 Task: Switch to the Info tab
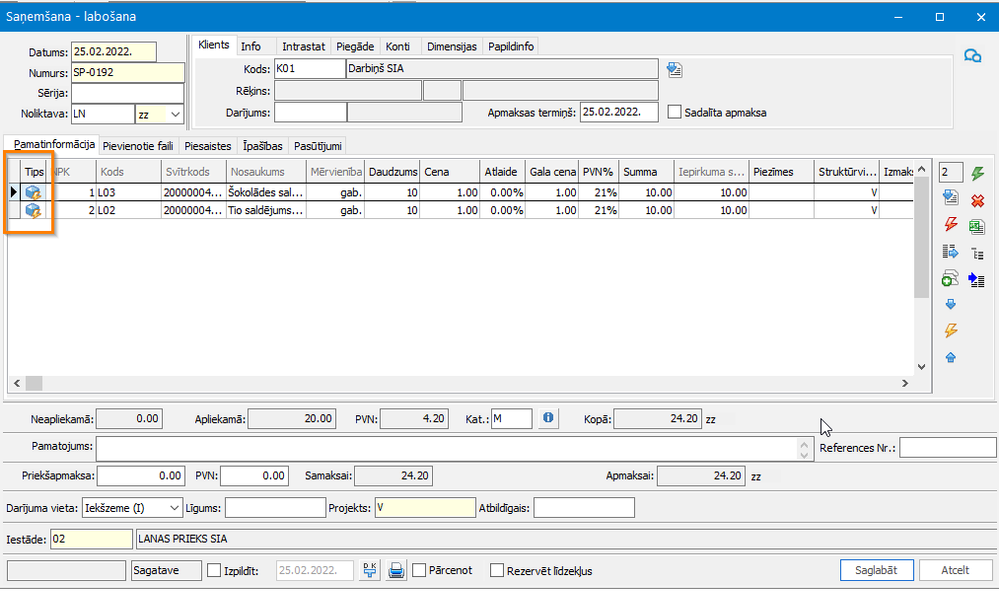[x=250, y=46]
